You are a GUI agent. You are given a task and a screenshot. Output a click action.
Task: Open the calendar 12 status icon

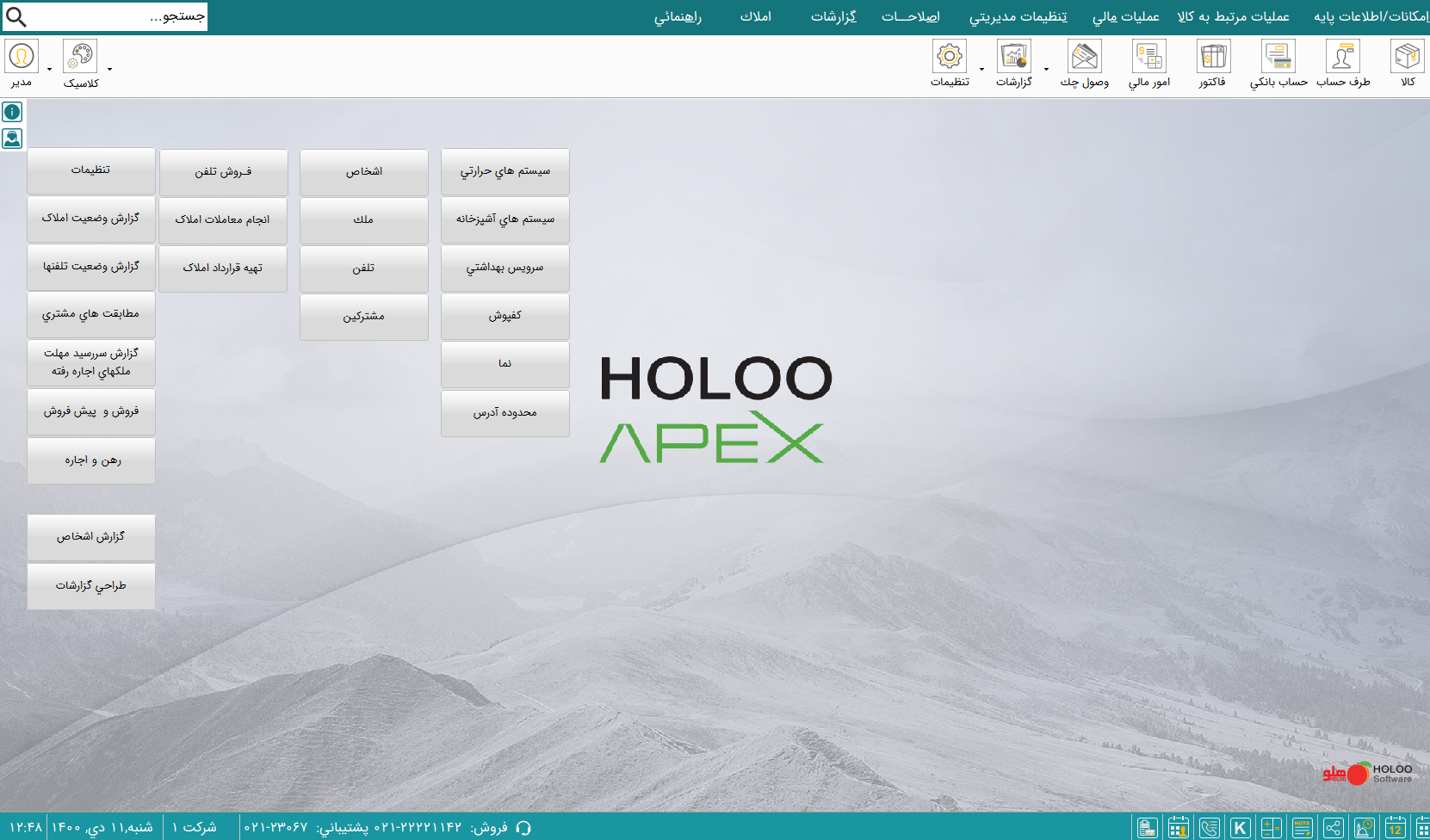pyautogui.click(x=1396, y=828)
